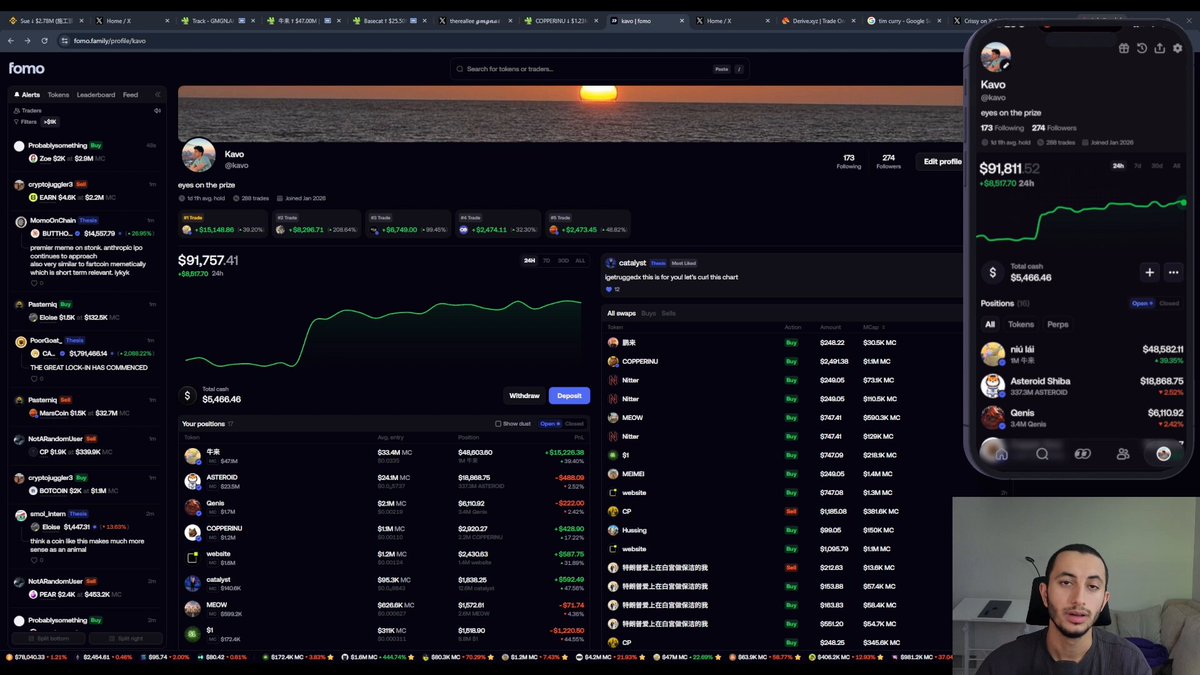
Task: Like MomoOnChain's thesis post heart
Action: pos(33,283)
